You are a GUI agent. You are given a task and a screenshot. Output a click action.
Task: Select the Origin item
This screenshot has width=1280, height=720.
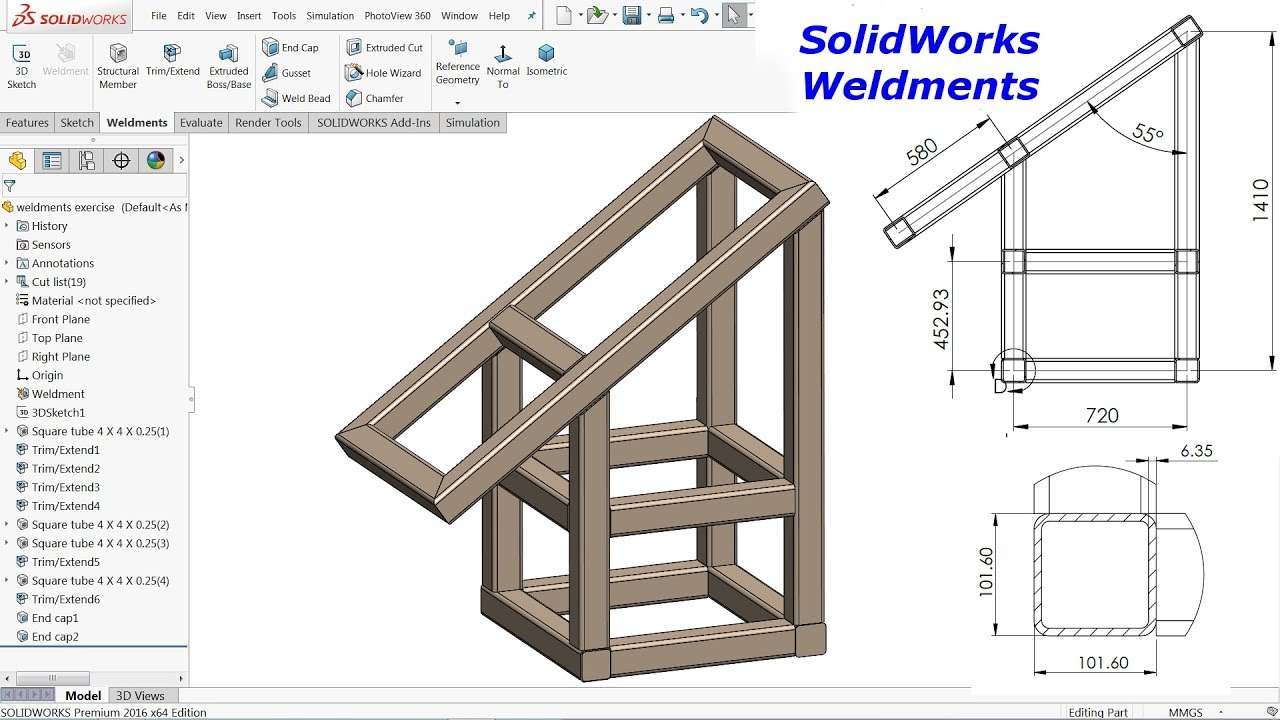point(40,375)
